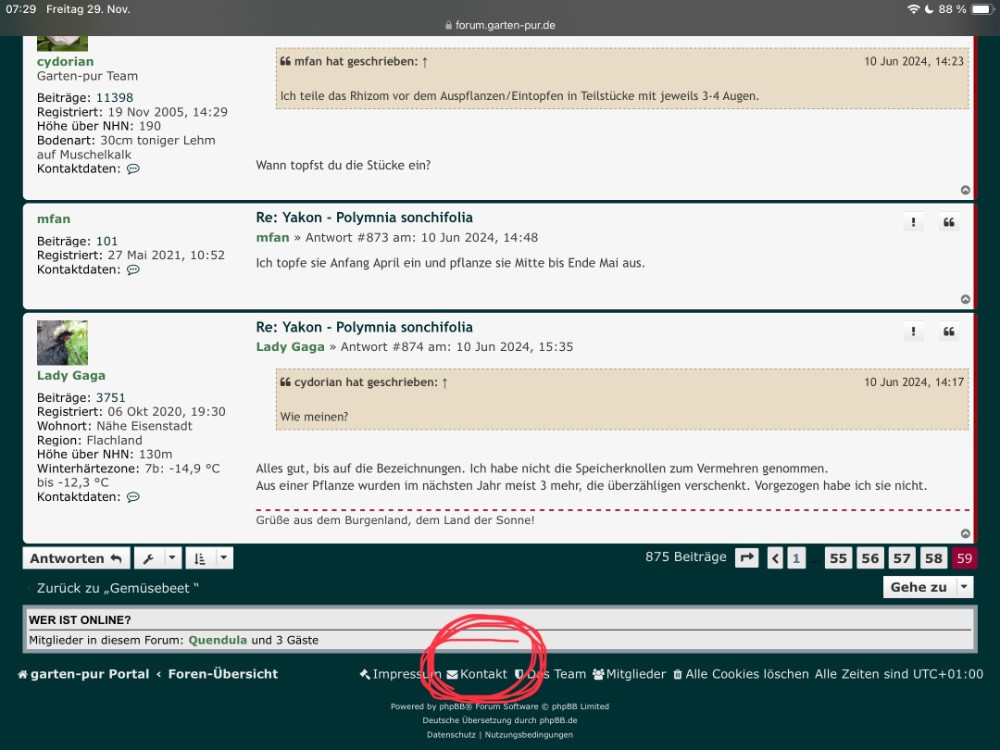The image size is (1000, 750).
Task: Open Quendula's member profile
Action: point(217,640)
